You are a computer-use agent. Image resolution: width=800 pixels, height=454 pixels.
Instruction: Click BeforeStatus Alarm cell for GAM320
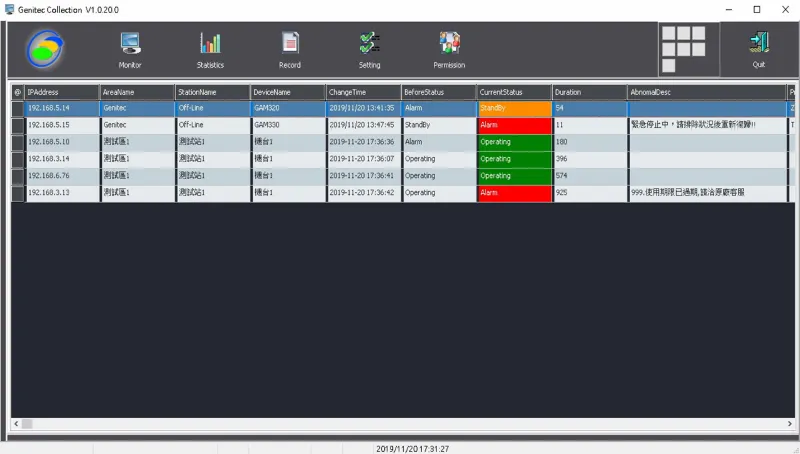(x=439, y=108)
